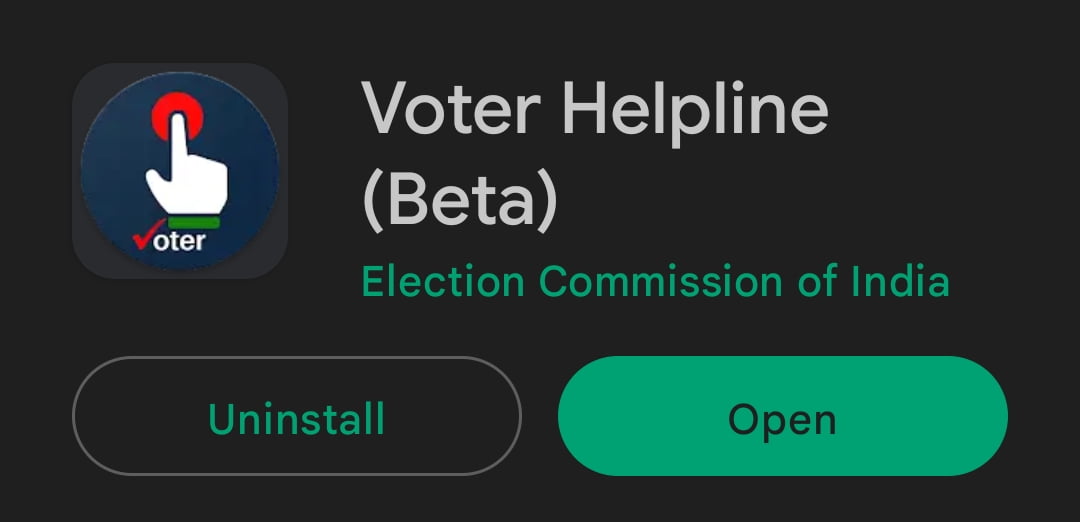1080x522 pixels.
Task: Click the red circle in the app logo
Action: click(x=178, y=116)
